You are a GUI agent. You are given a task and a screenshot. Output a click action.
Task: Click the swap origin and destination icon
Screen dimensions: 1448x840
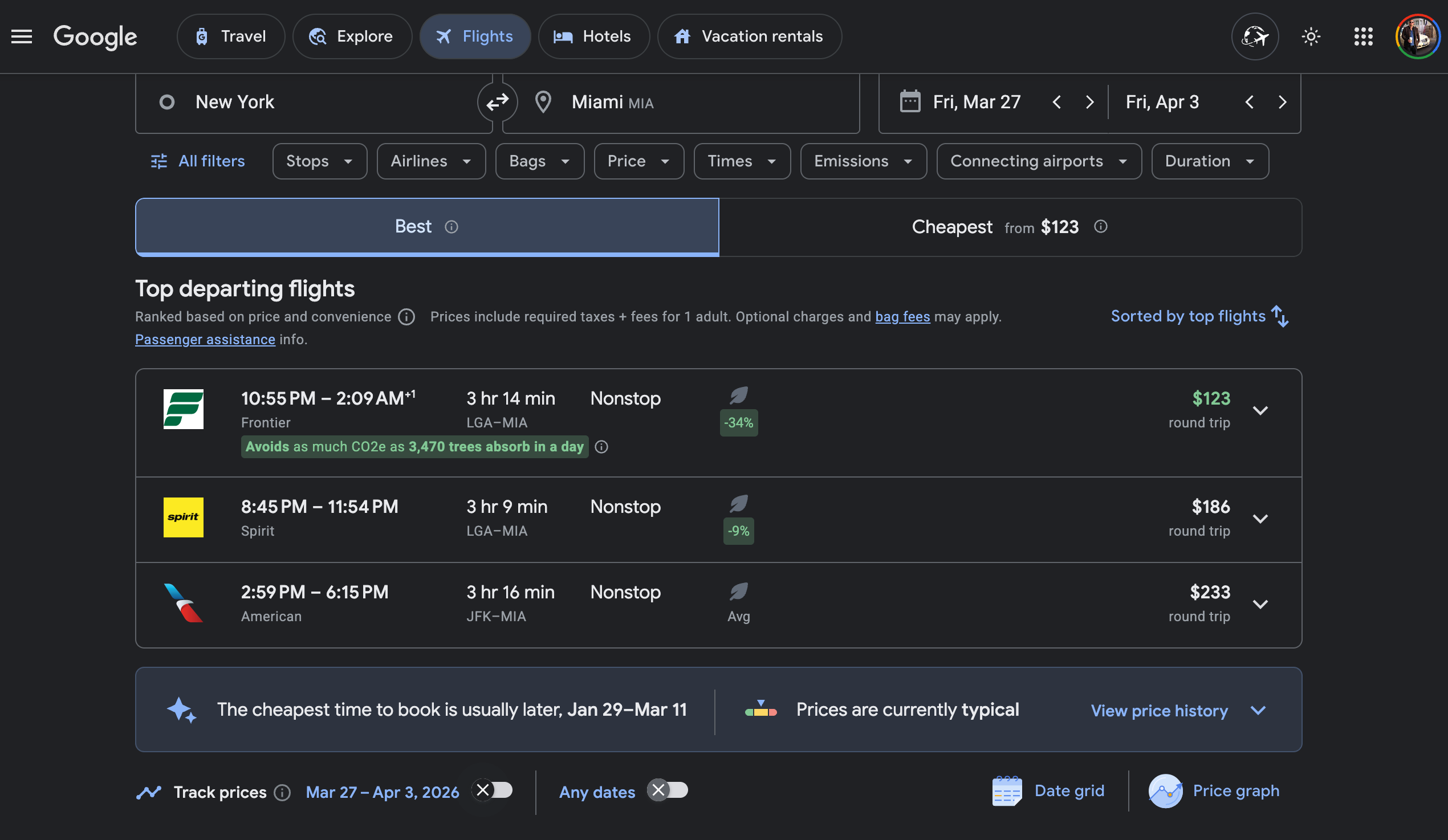(x=497, y=102)
